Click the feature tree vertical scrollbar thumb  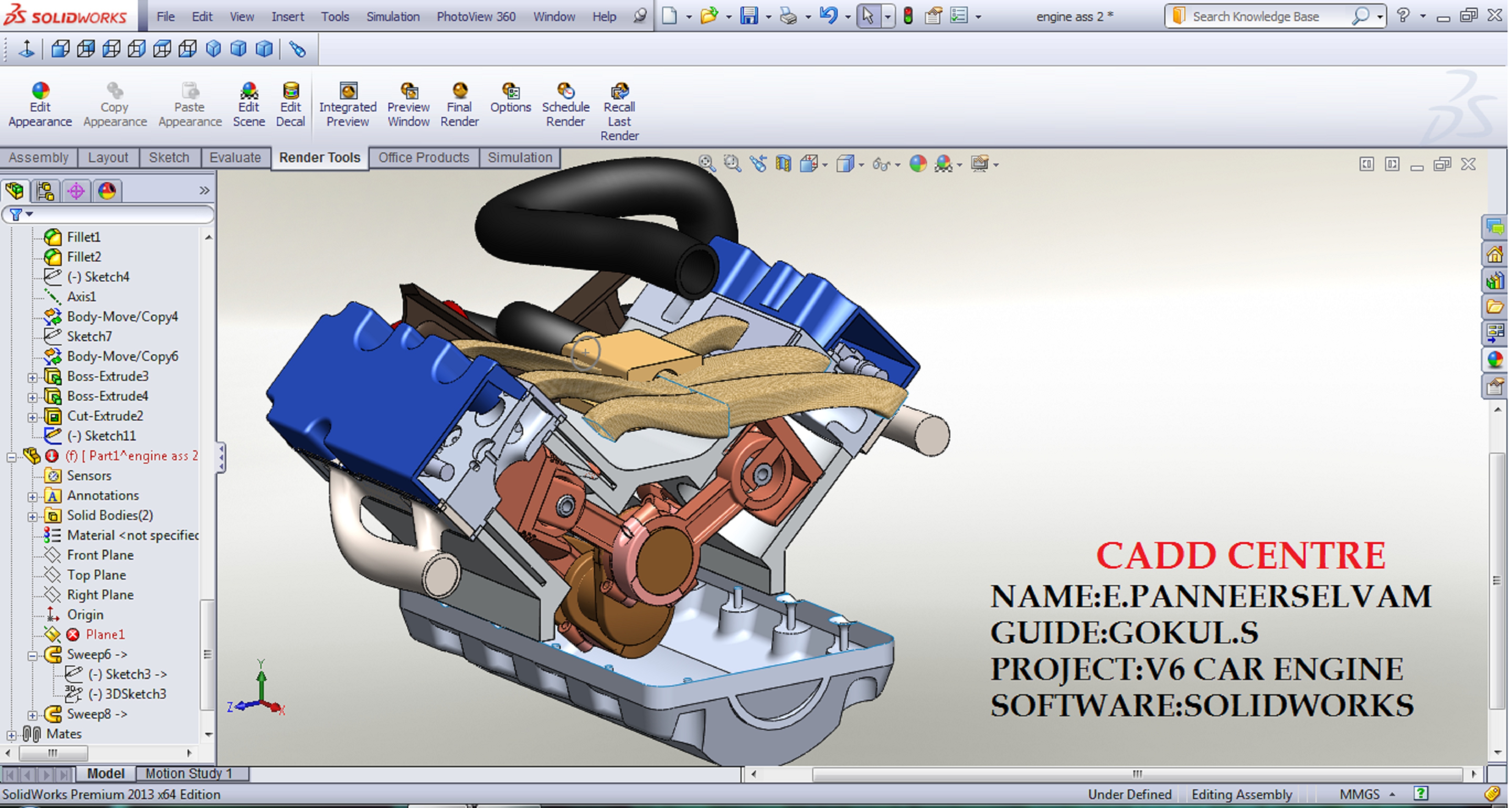(207, 654)
